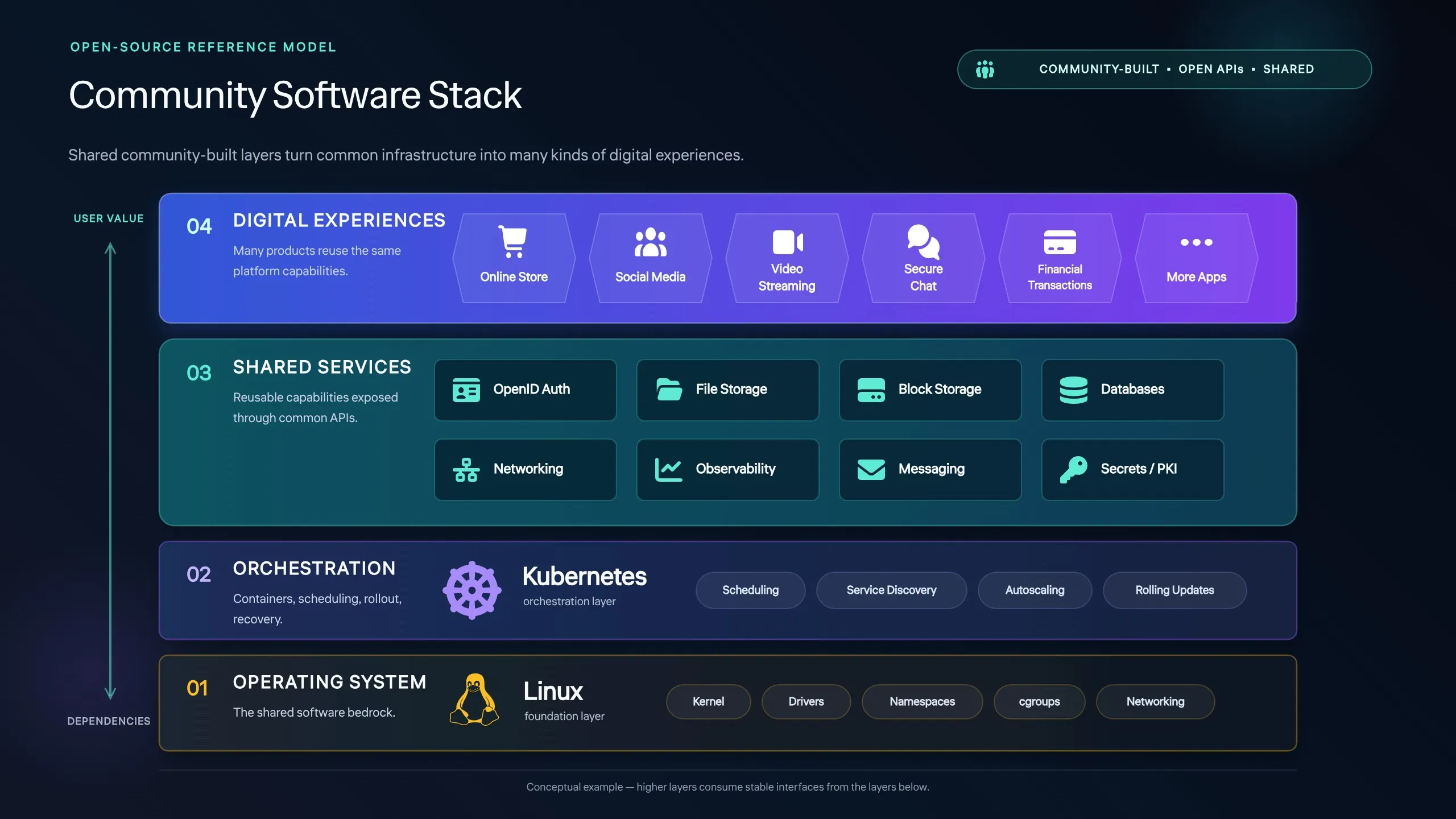This screenshot has height=819, width=1456.
Task: Click the Kubernetes helm wheel logo
Action: pos(472,590)
